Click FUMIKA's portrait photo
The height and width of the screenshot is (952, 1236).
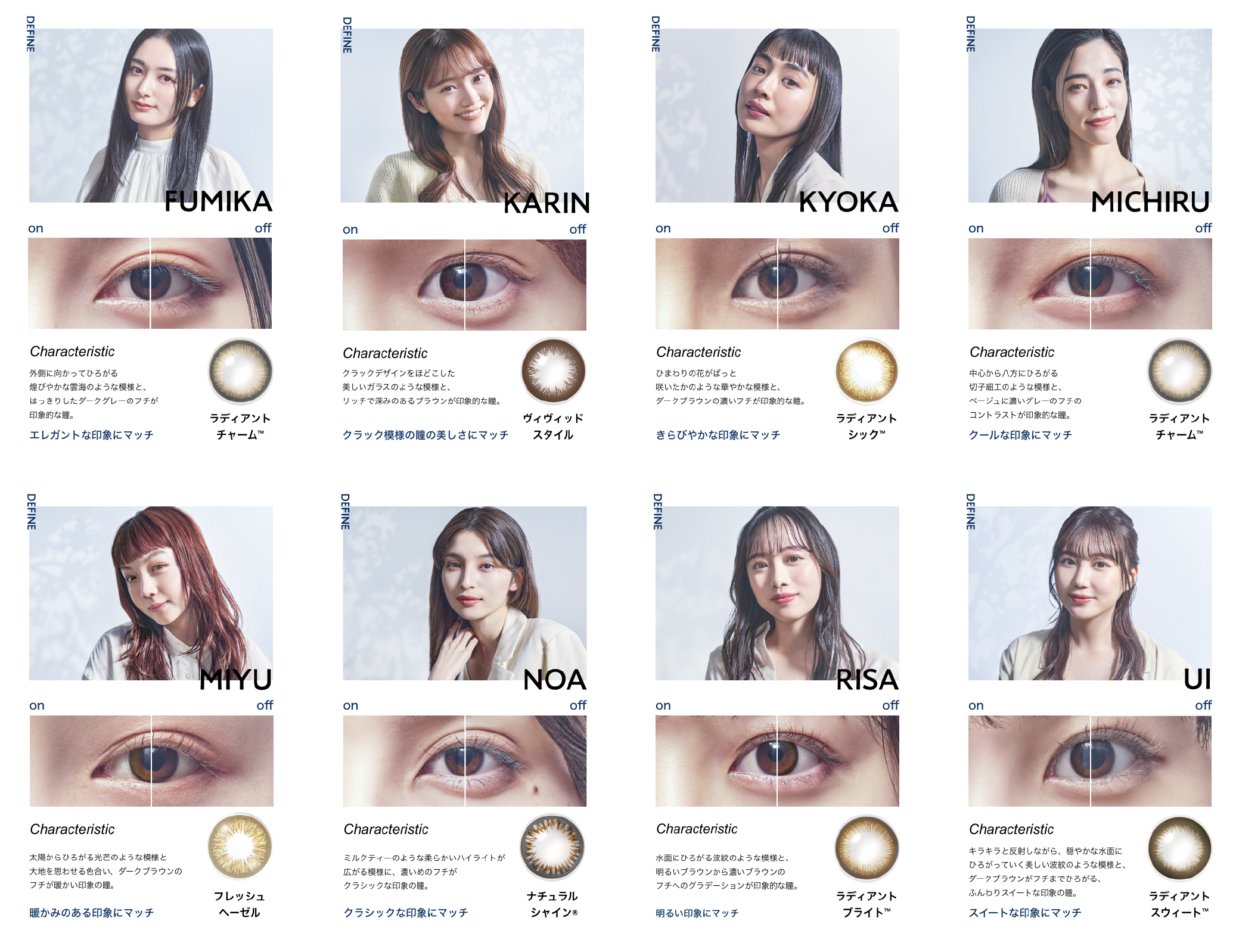151,116
